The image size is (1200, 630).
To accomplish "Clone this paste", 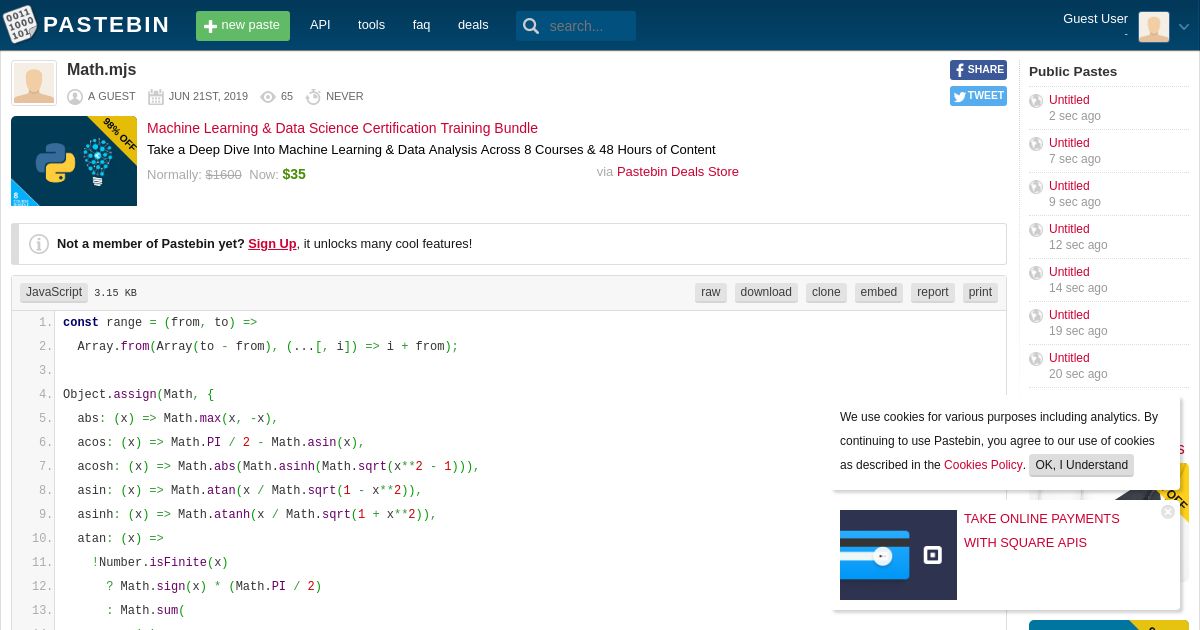I will (826, 292).
